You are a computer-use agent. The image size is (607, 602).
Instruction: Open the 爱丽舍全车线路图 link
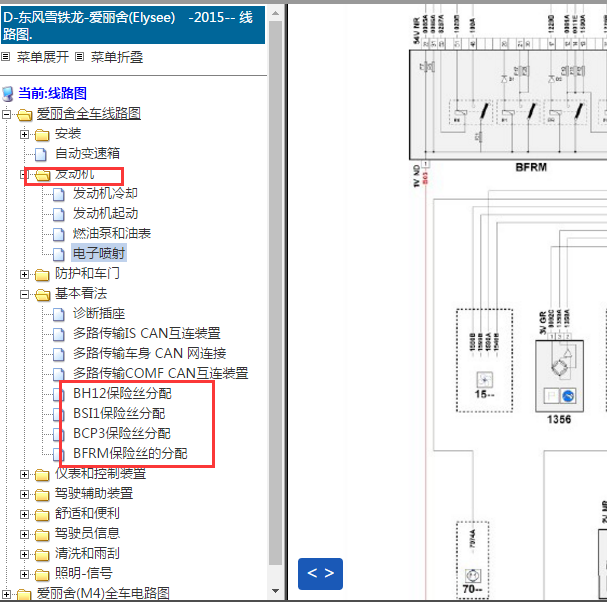pos(89,113)
